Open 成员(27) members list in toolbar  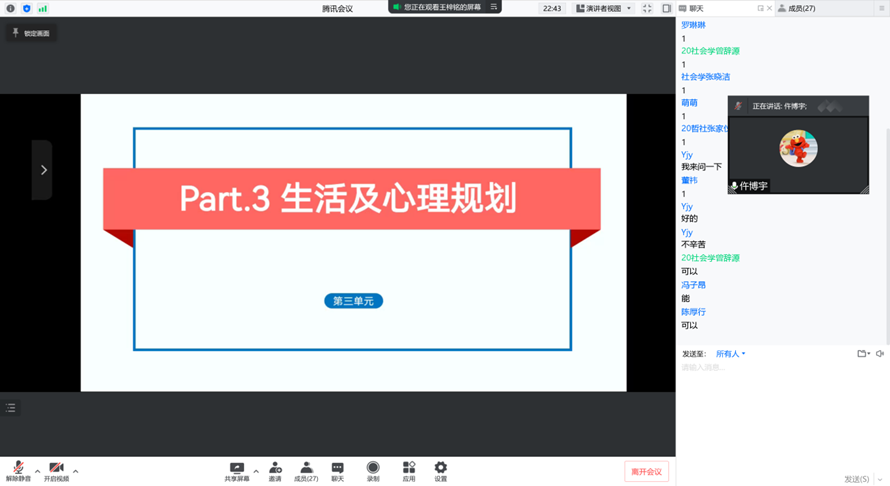pos(306,470)
